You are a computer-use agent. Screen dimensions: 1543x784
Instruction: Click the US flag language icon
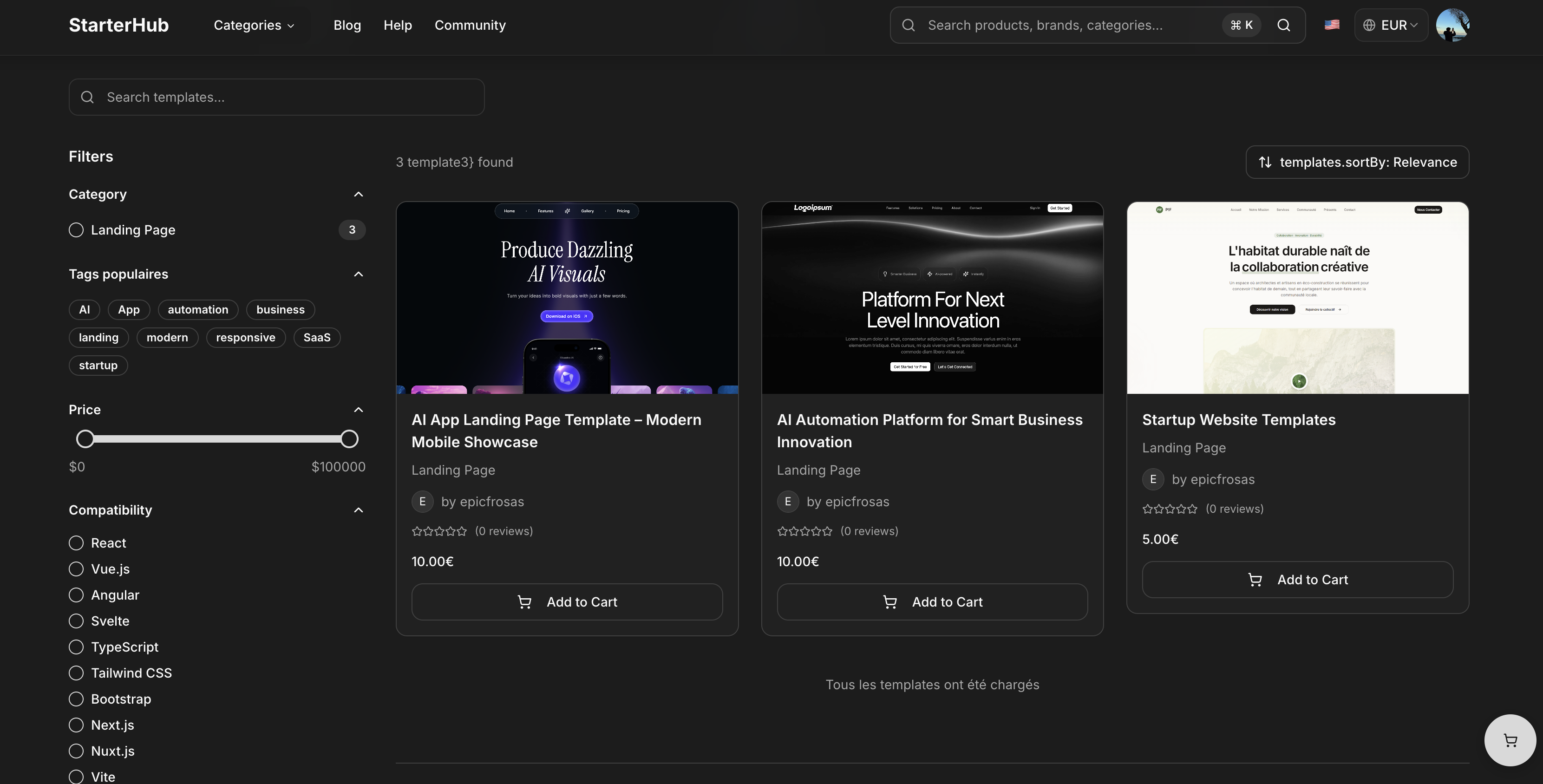pos(1332,25)
